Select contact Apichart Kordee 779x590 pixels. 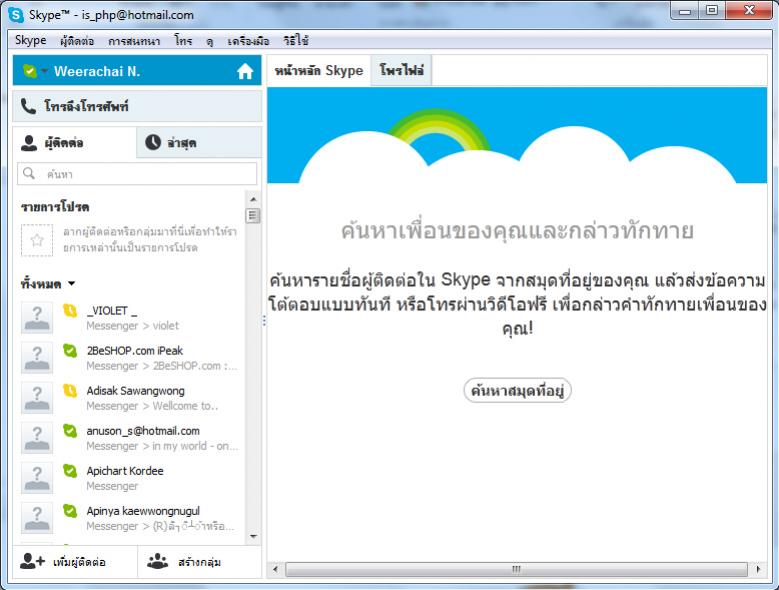131,478
